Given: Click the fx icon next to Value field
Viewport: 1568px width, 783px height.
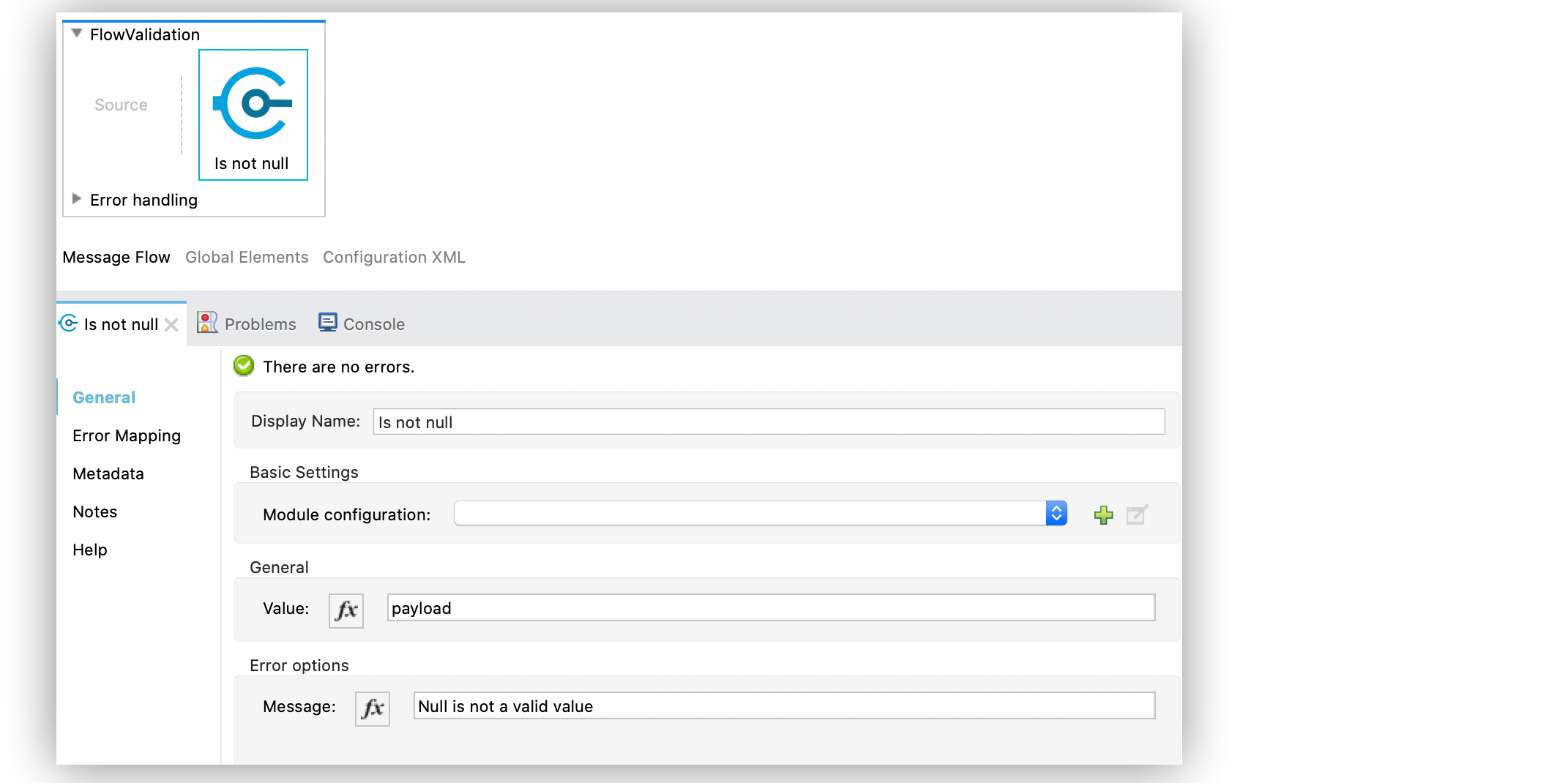Looking at the screenshot, I should [x=346, y=610].
